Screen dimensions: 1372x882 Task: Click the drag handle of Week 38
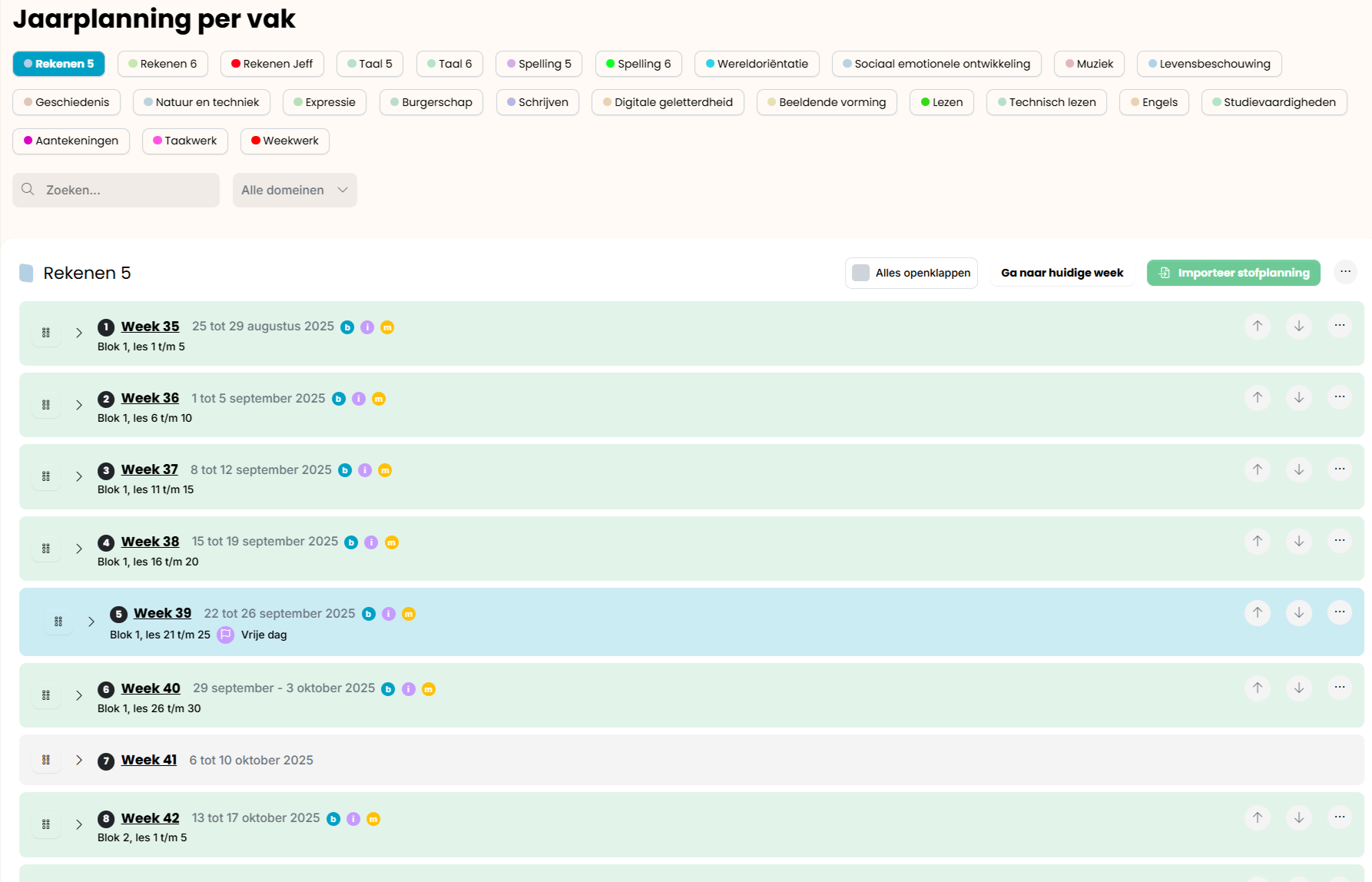(46, 549)
